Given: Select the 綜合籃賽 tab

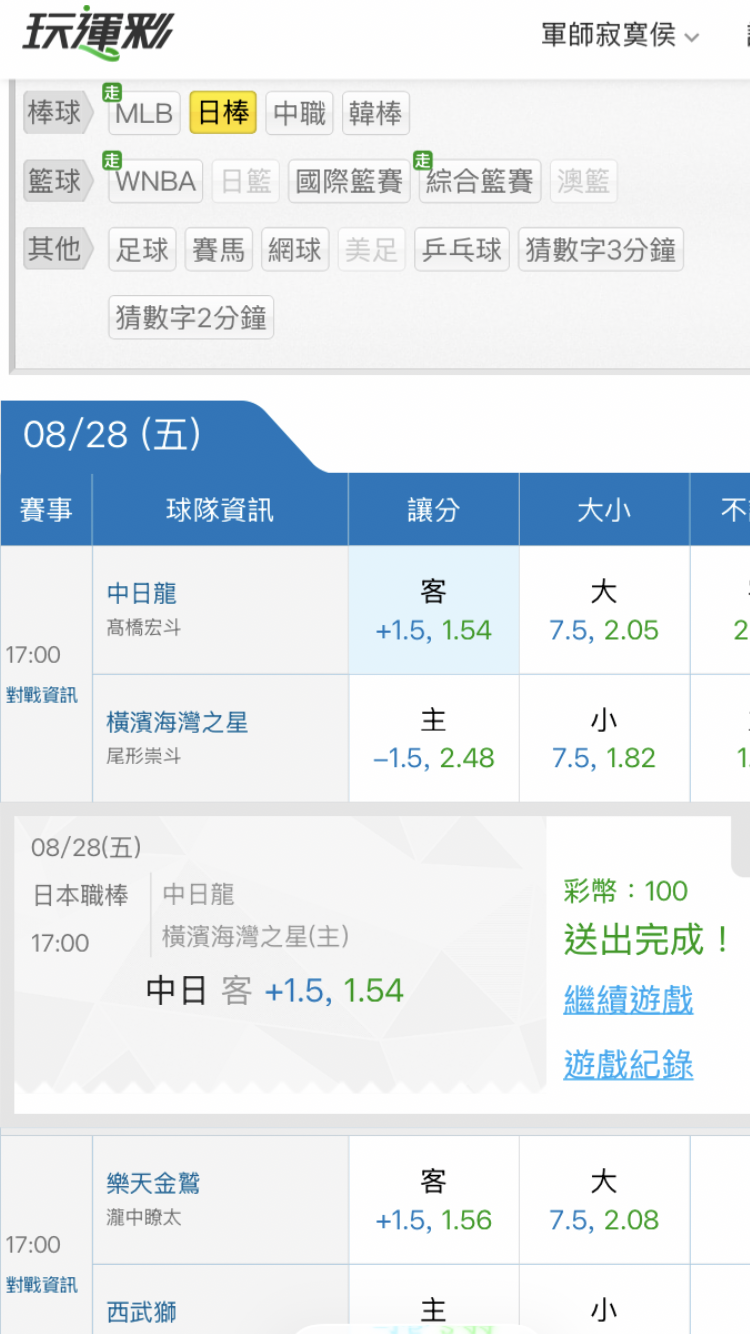Looking at the screenshot, I should tap(480, 181).
